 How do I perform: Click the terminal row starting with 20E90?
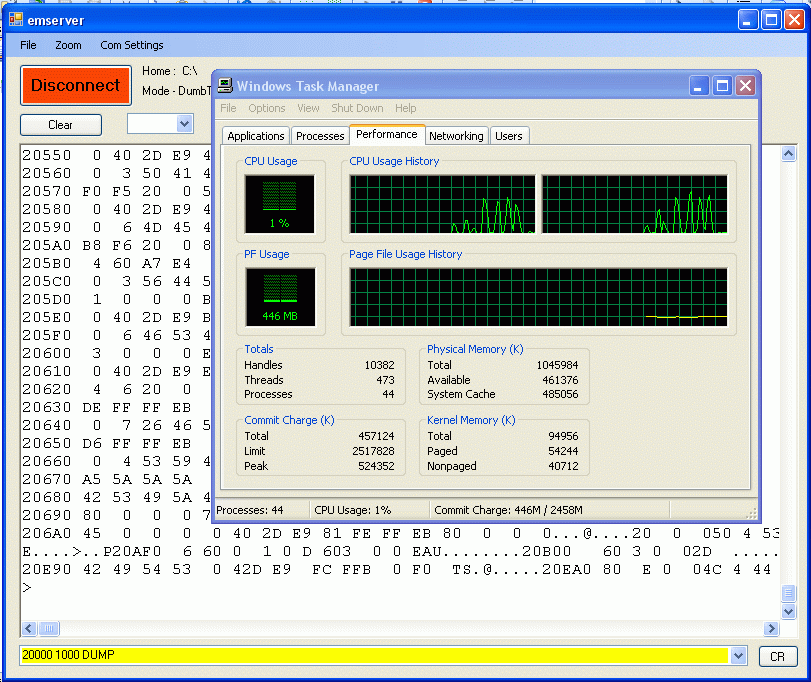point(397,569)
